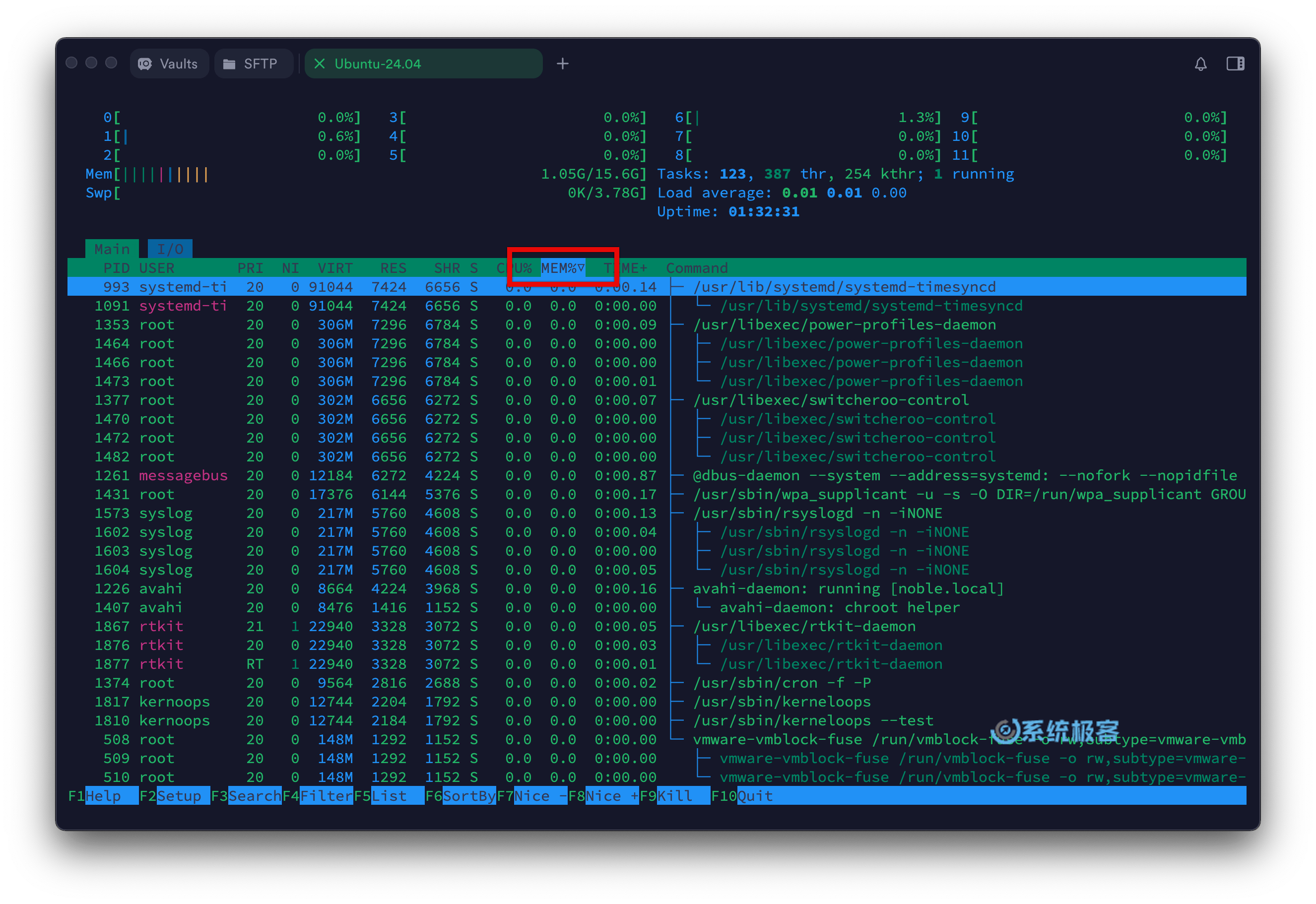
Task: Select the Ubuntu-24.04 terminal tab
Action: click(x=423, y=64)
